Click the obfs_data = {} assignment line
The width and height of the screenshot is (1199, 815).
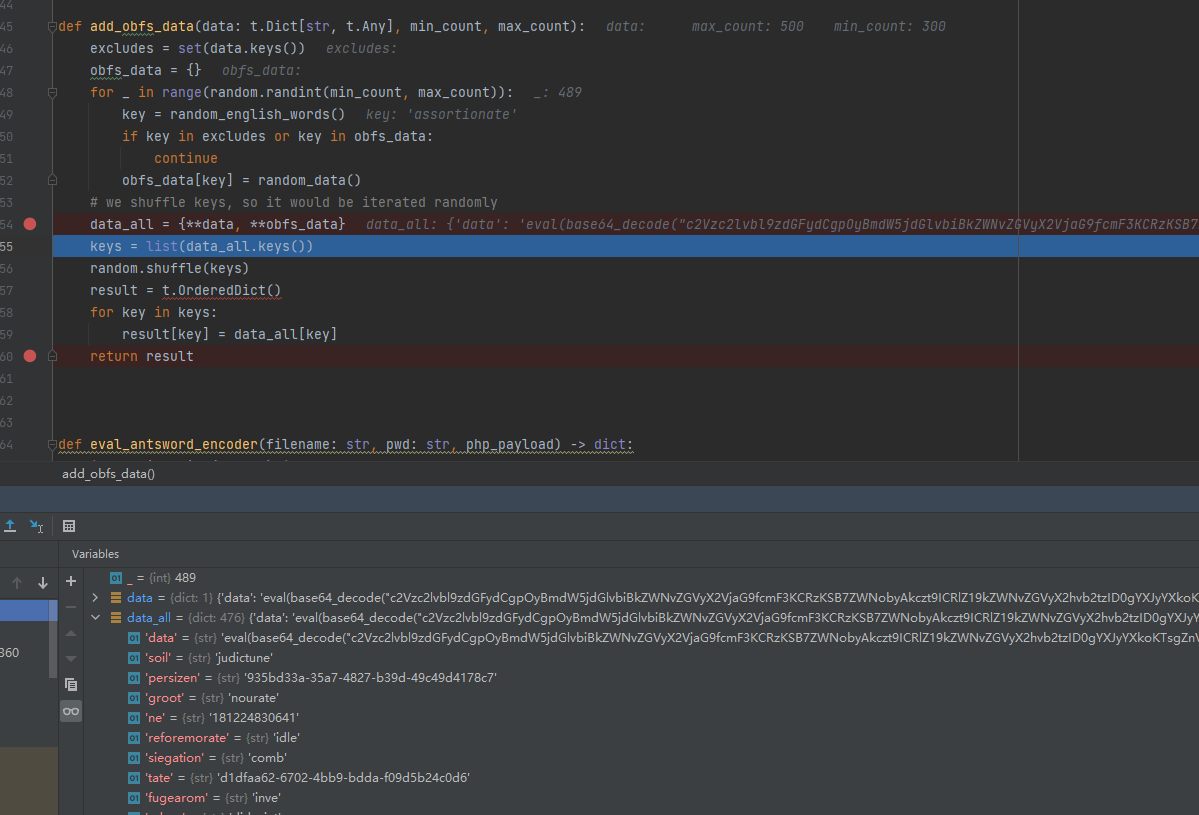pos(145,70)
